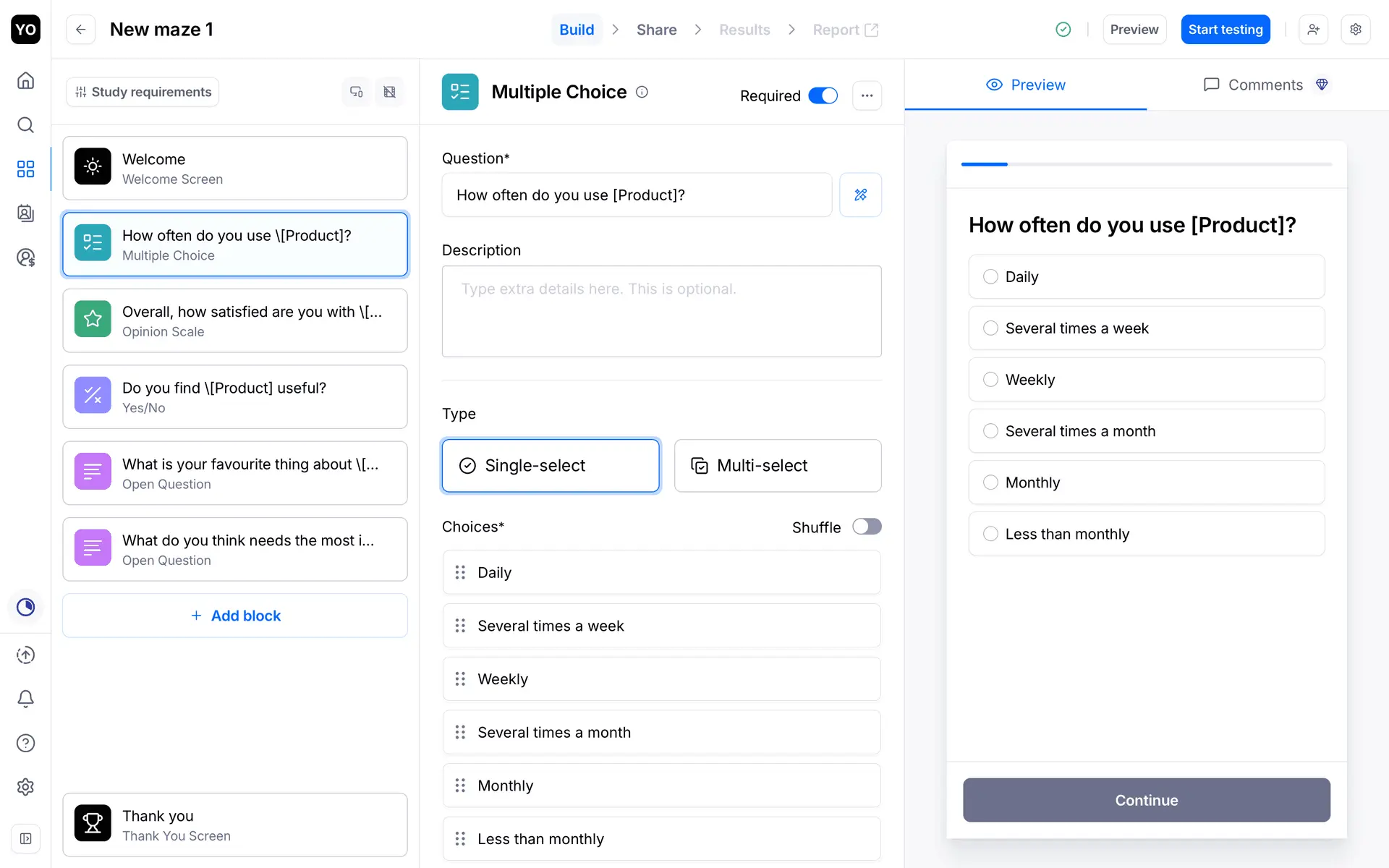Click into the Description text area
Viewport: 1389px width, 868px height.
pos(661,311)
